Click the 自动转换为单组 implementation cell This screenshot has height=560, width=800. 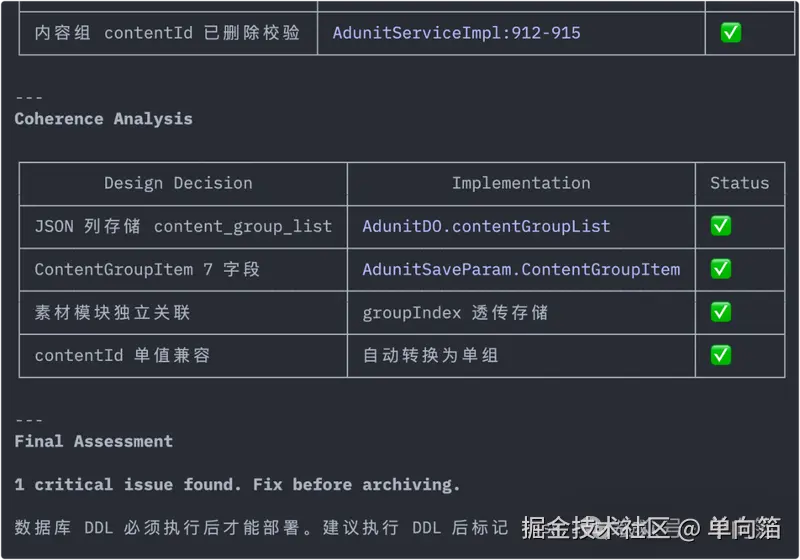point(430,355)
